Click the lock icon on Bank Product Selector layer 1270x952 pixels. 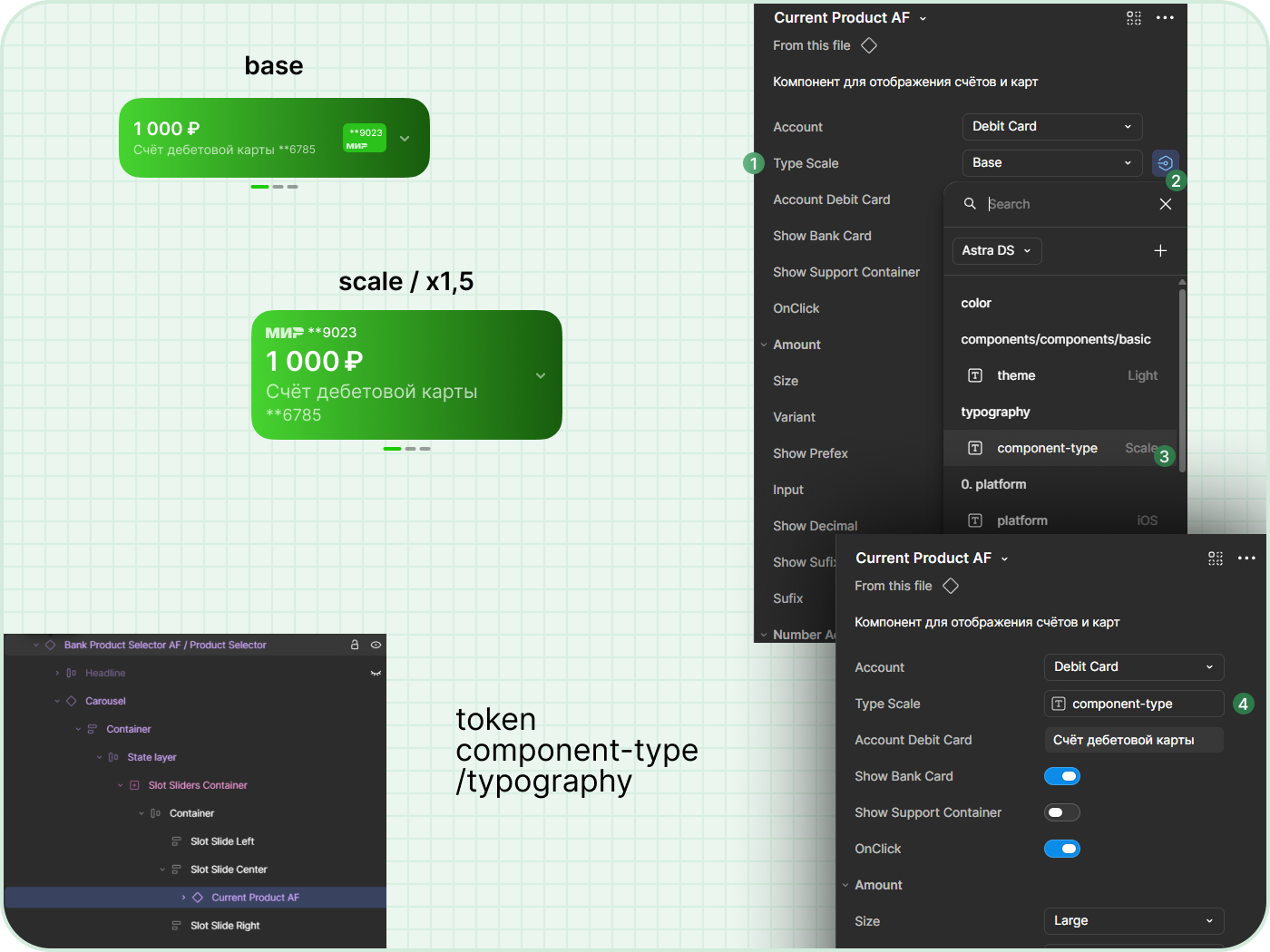click(x=355, y=645)
